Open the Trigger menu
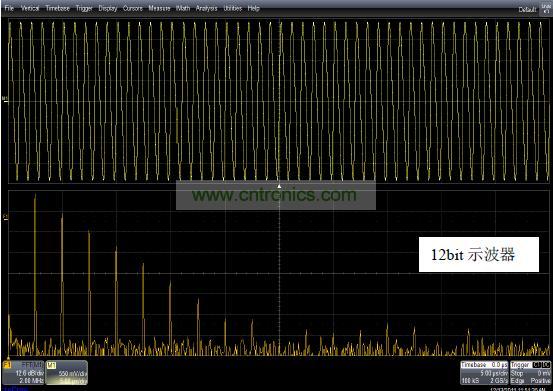 tap(84, 8)
